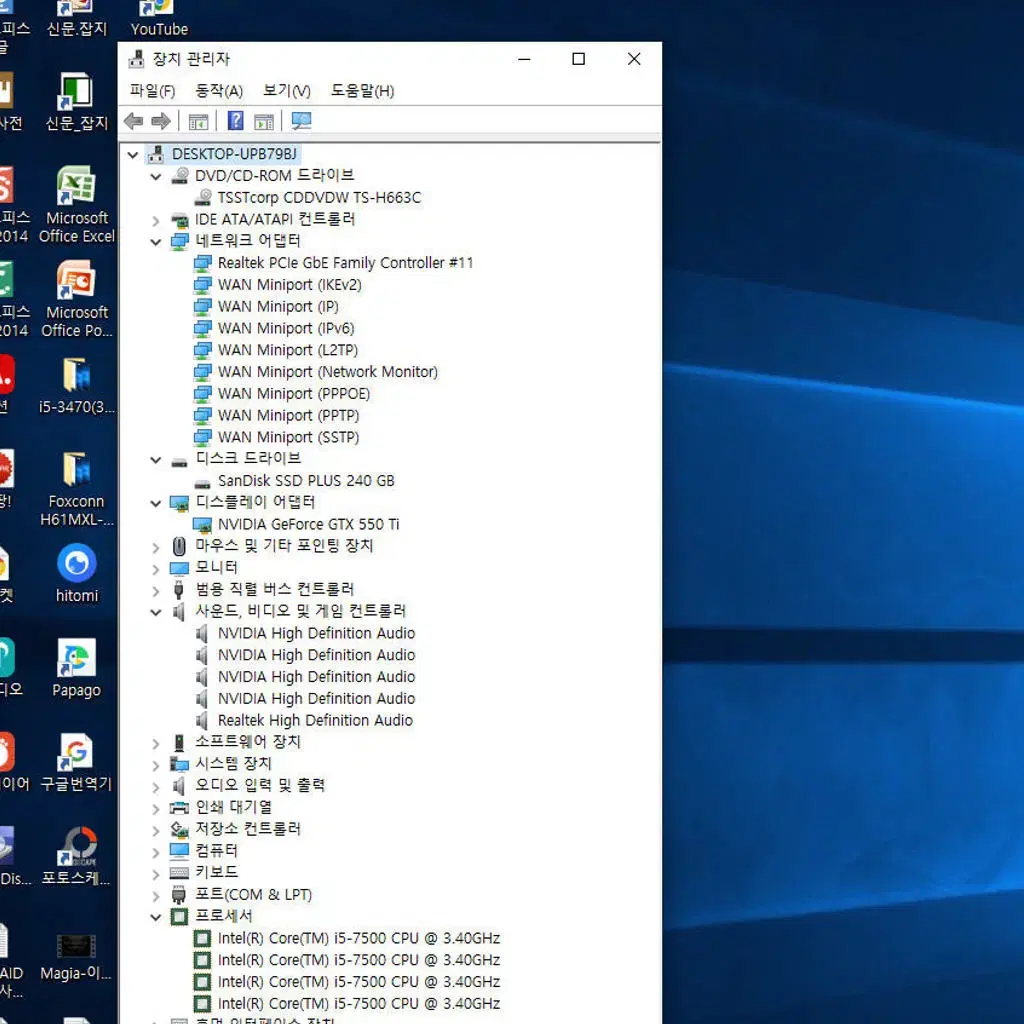Expand the IDE ATA/ATAPI 컨트롤러 category
Image resolution: width=1024 pixels, height=1024 pixels.
(155, 220)
